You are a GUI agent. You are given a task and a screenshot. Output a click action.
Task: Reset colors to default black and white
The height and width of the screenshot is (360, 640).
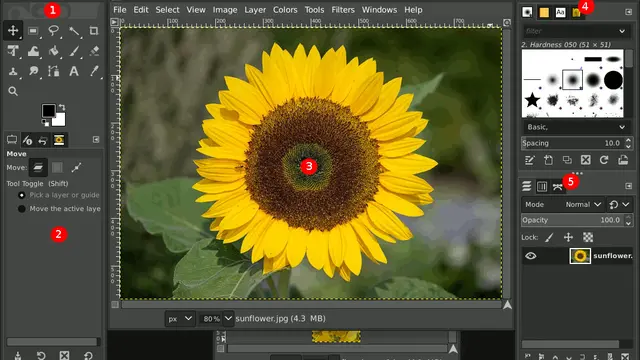point(45,122)
